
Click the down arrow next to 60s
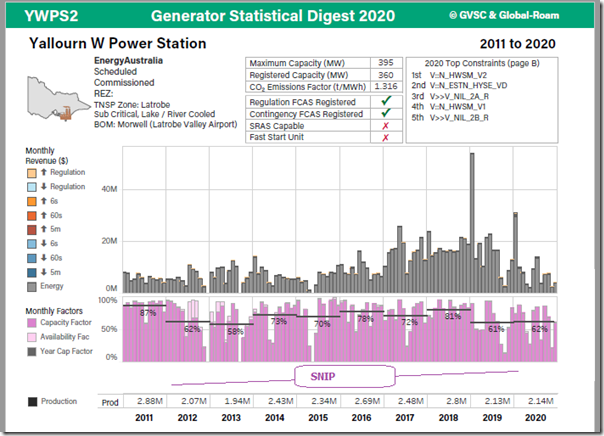point(44,258)
